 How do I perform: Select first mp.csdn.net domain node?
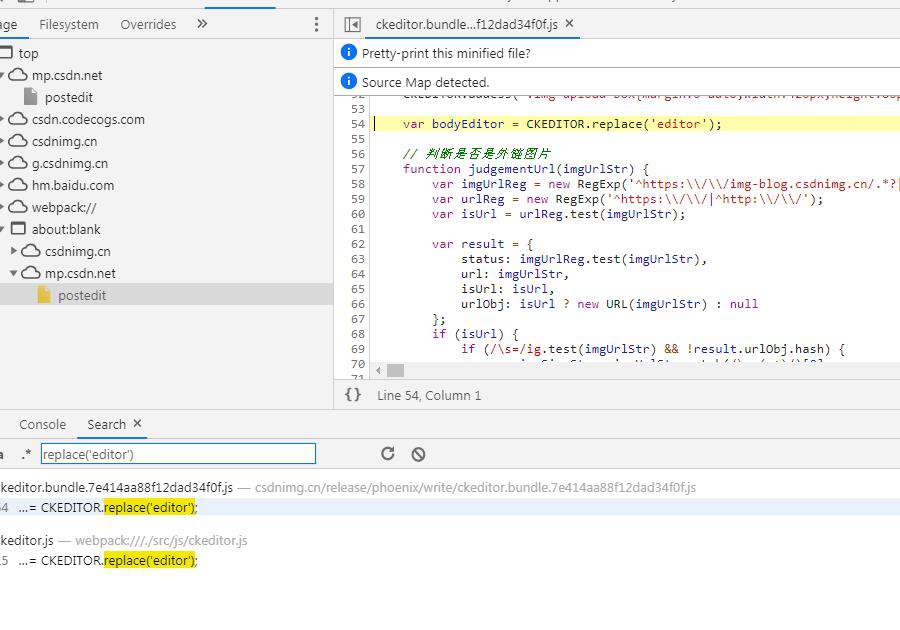click(x=67, y=75)
